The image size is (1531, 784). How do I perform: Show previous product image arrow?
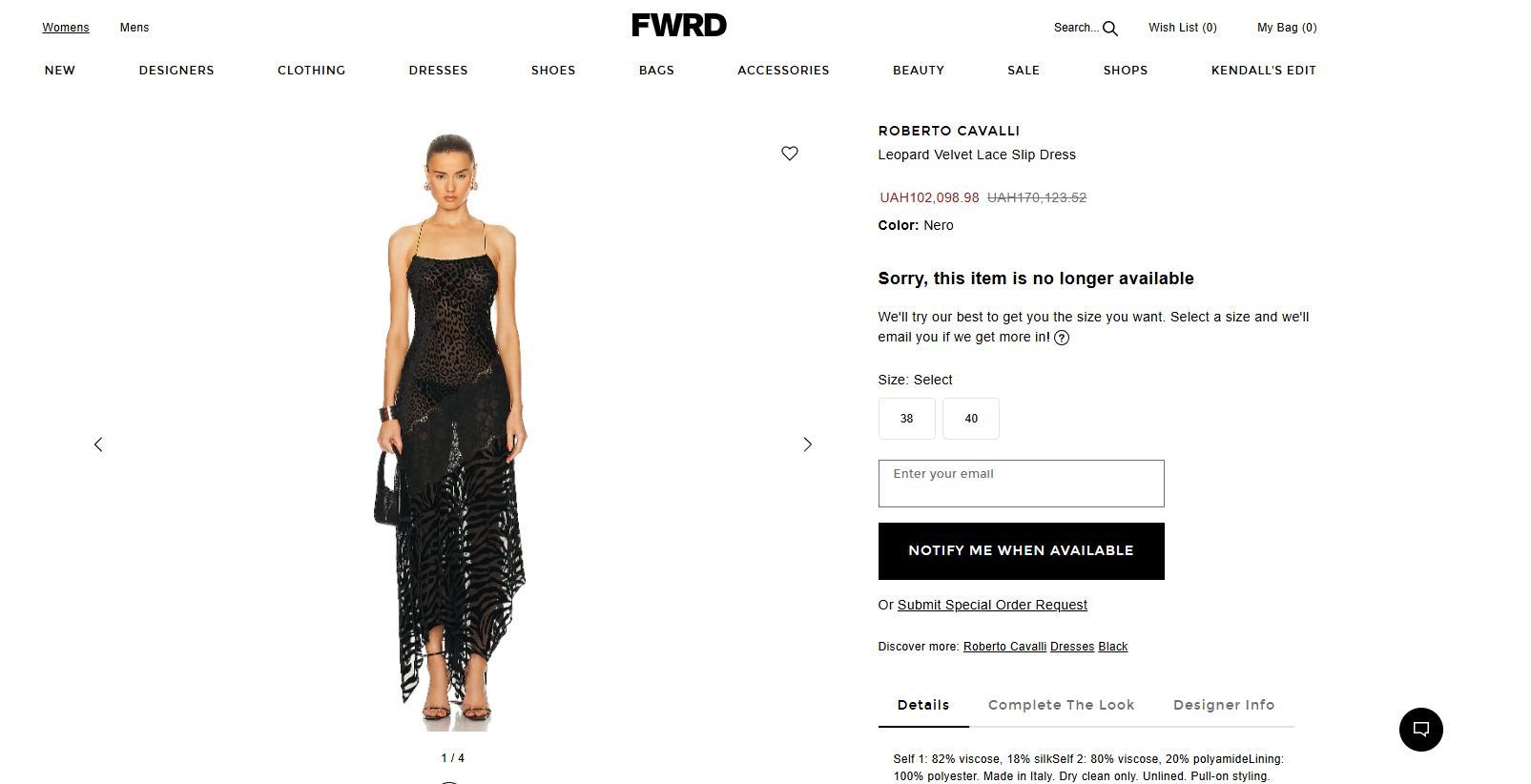tap(98, 444)
